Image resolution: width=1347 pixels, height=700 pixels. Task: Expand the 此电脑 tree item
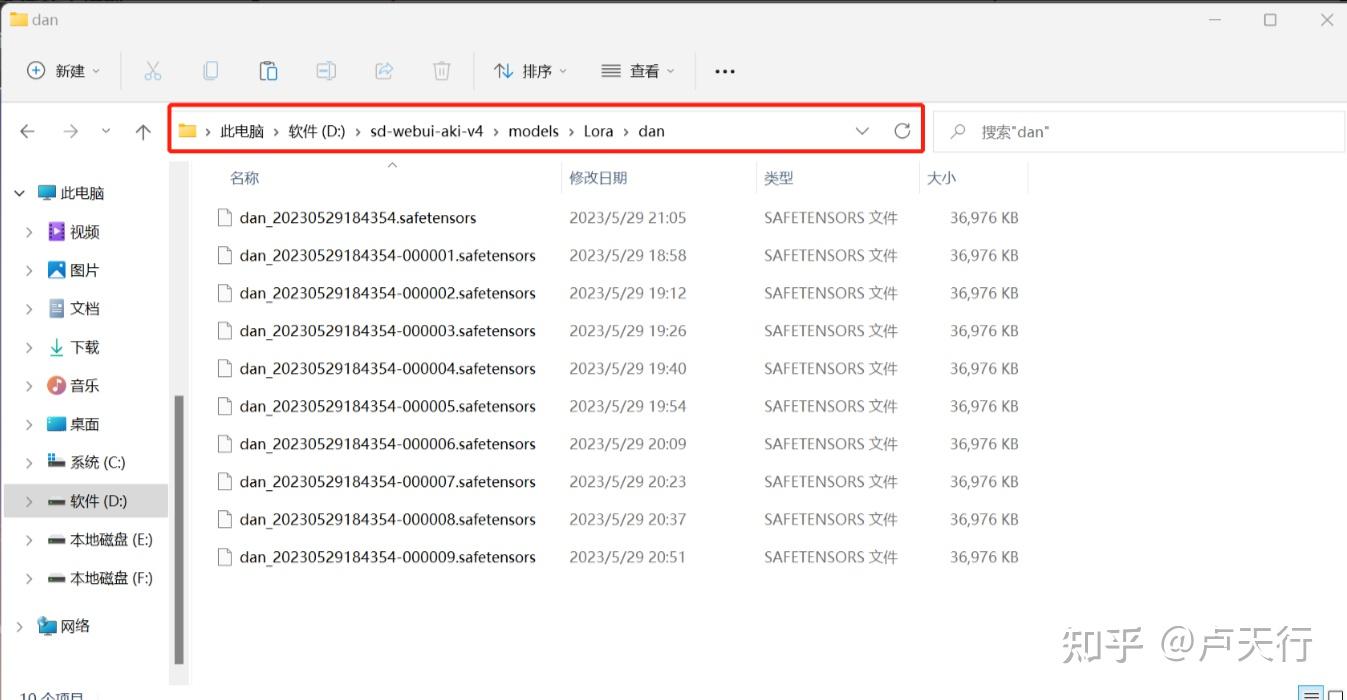click(x=19, y=192)
